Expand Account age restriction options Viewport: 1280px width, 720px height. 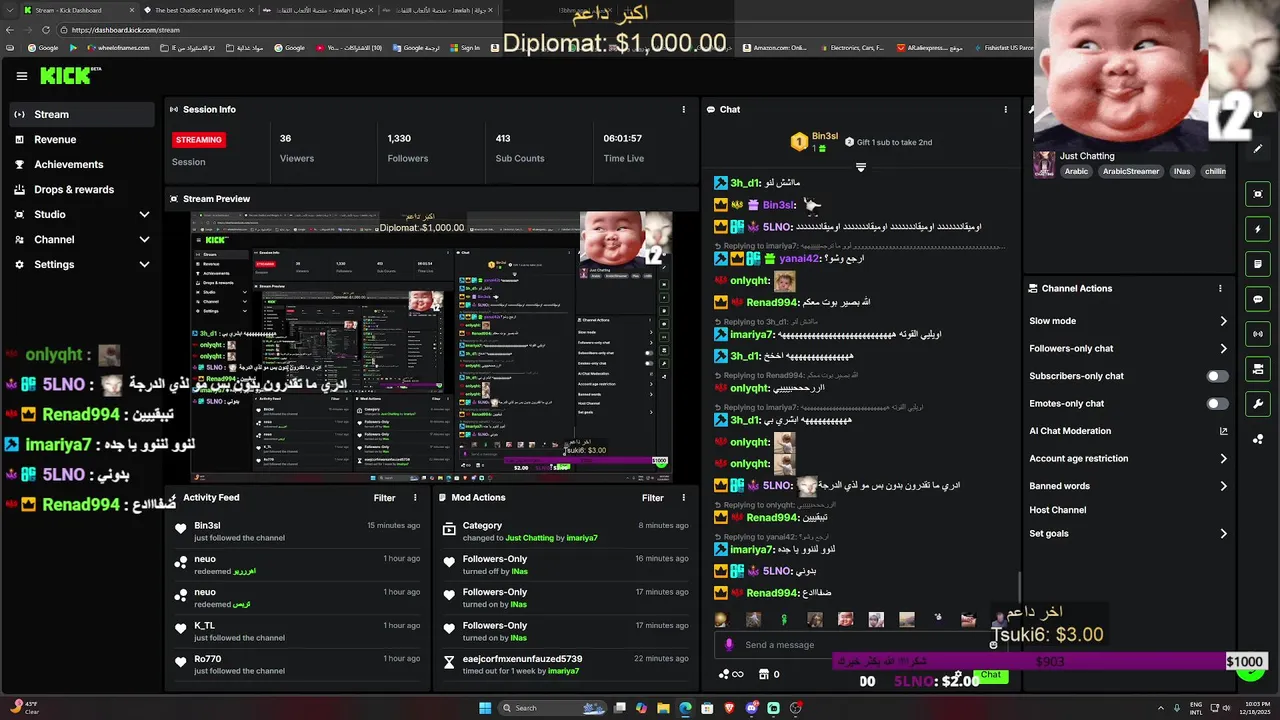coord(1223,458)
